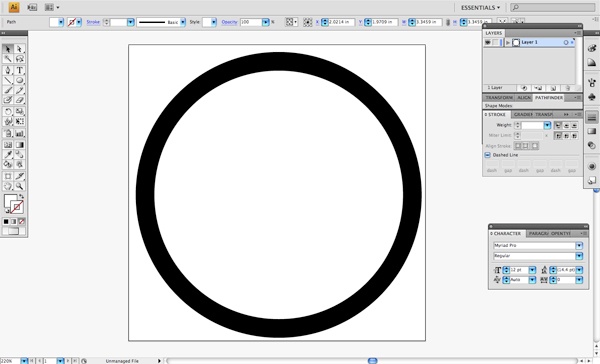Switch to the Transform tab

tap(499, 98)
